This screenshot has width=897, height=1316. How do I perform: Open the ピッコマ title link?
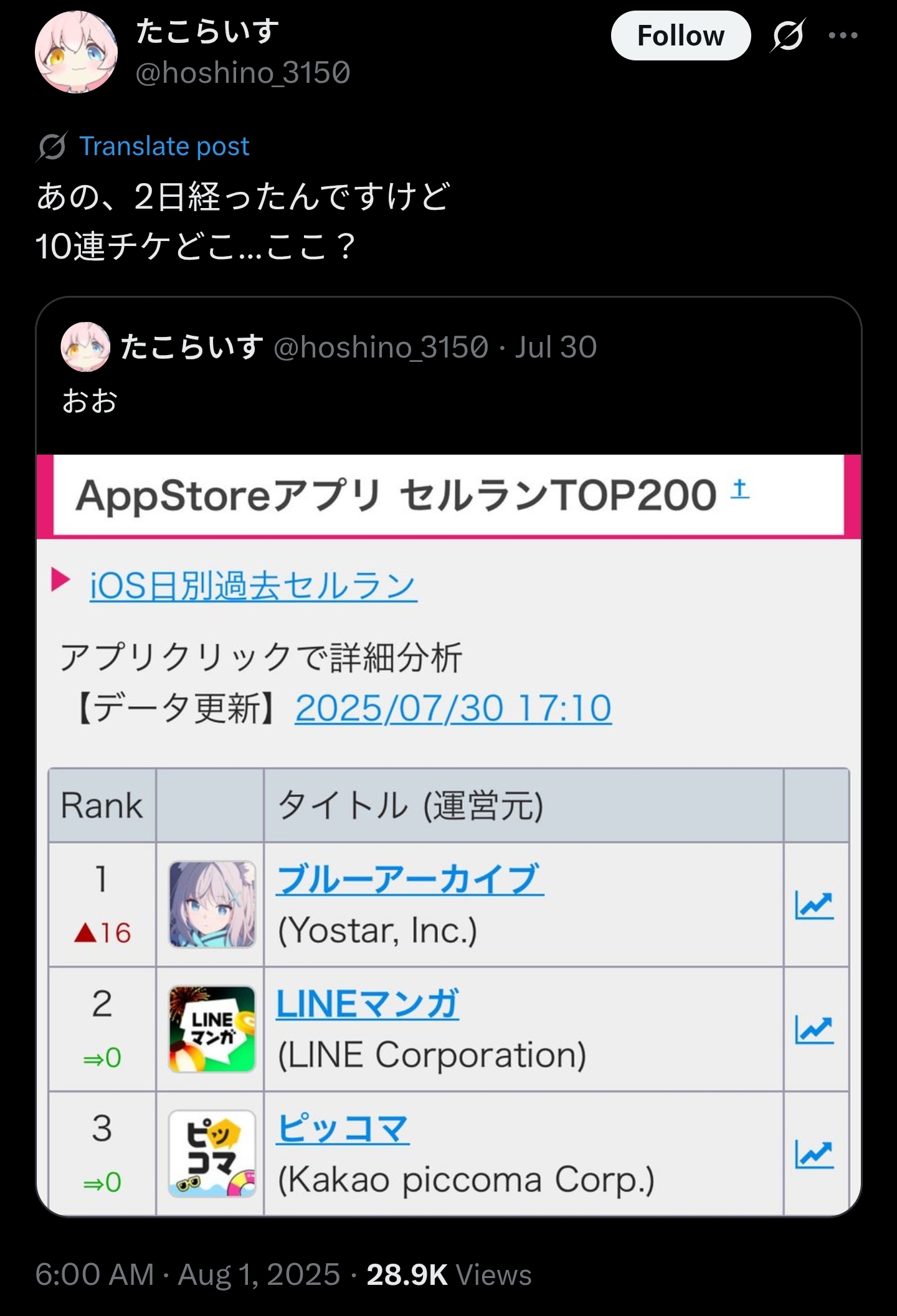tap(343, 1129)
